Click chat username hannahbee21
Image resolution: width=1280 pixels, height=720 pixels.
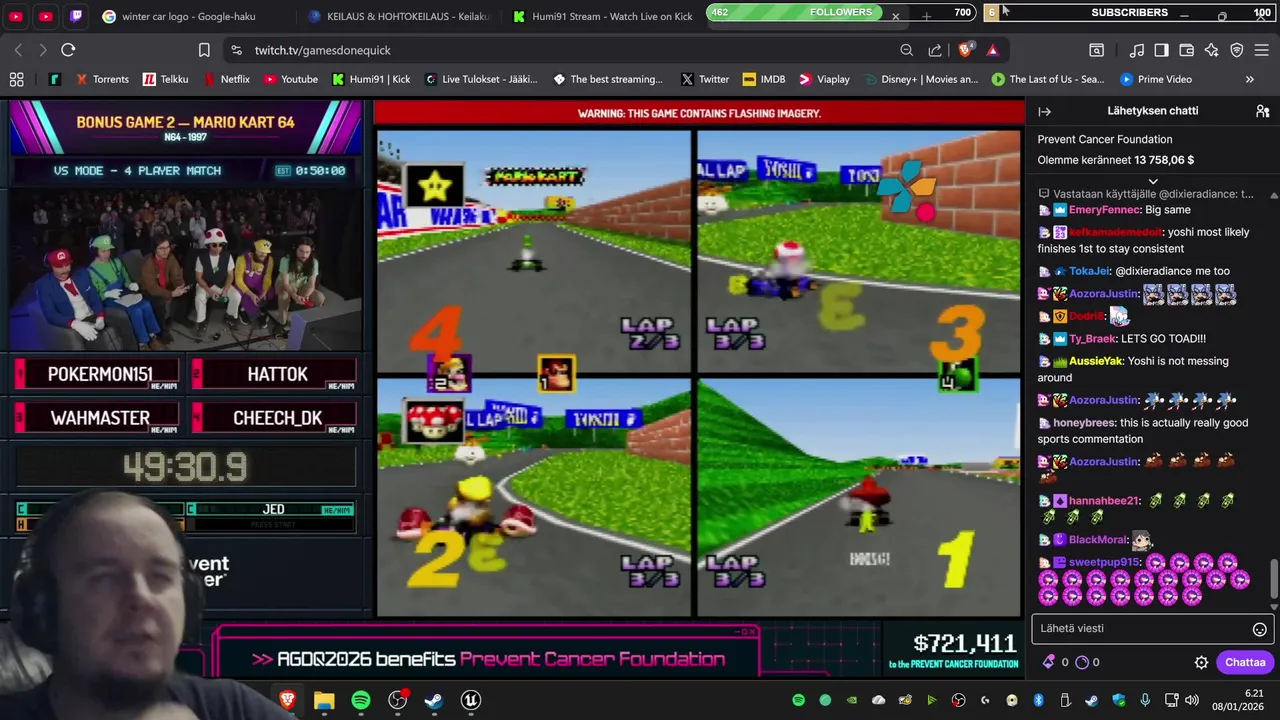click(x=1104, y=500)
